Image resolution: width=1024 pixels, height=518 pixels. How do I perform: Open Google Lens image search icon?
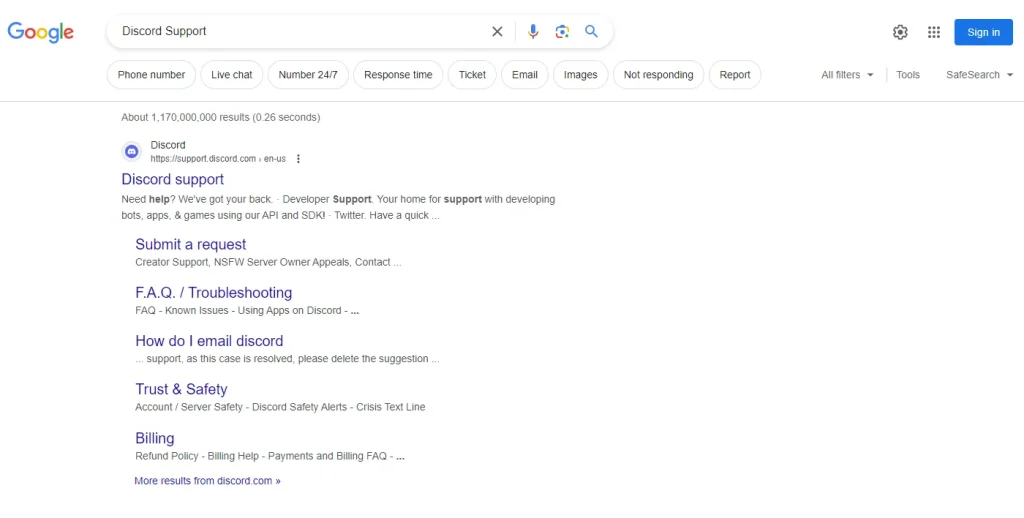(x=562, y=31)
